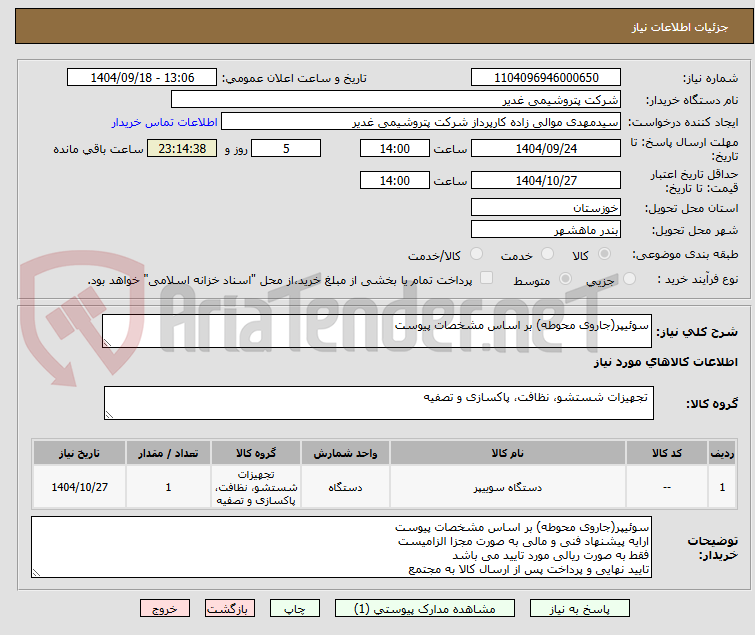Open 'مشاهده مدارک پیوستی (1)' attachments
Image resolution: width=755 pixels, height=635 pixels.
point(425,609)
